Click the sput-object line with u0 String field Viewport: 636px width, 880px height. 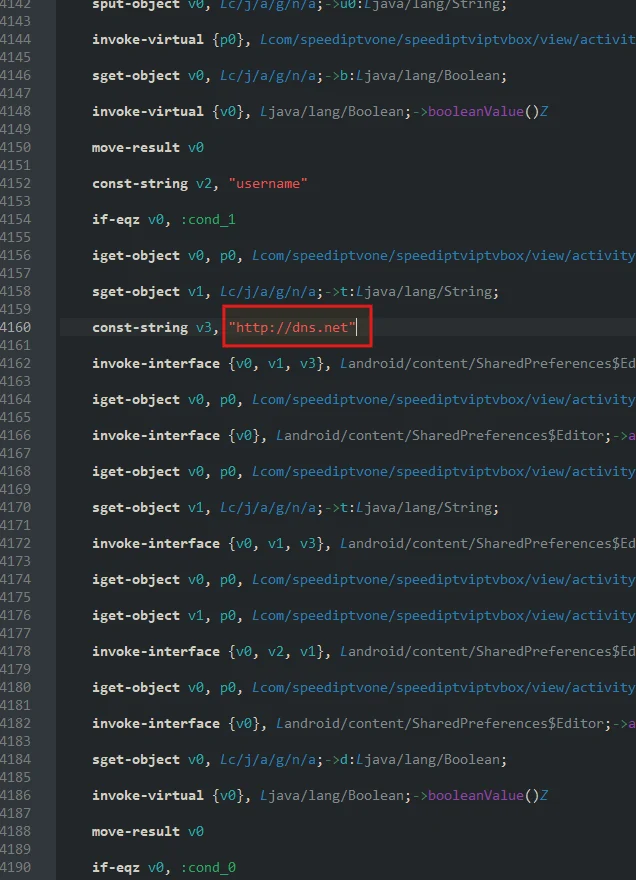point(299,5)
